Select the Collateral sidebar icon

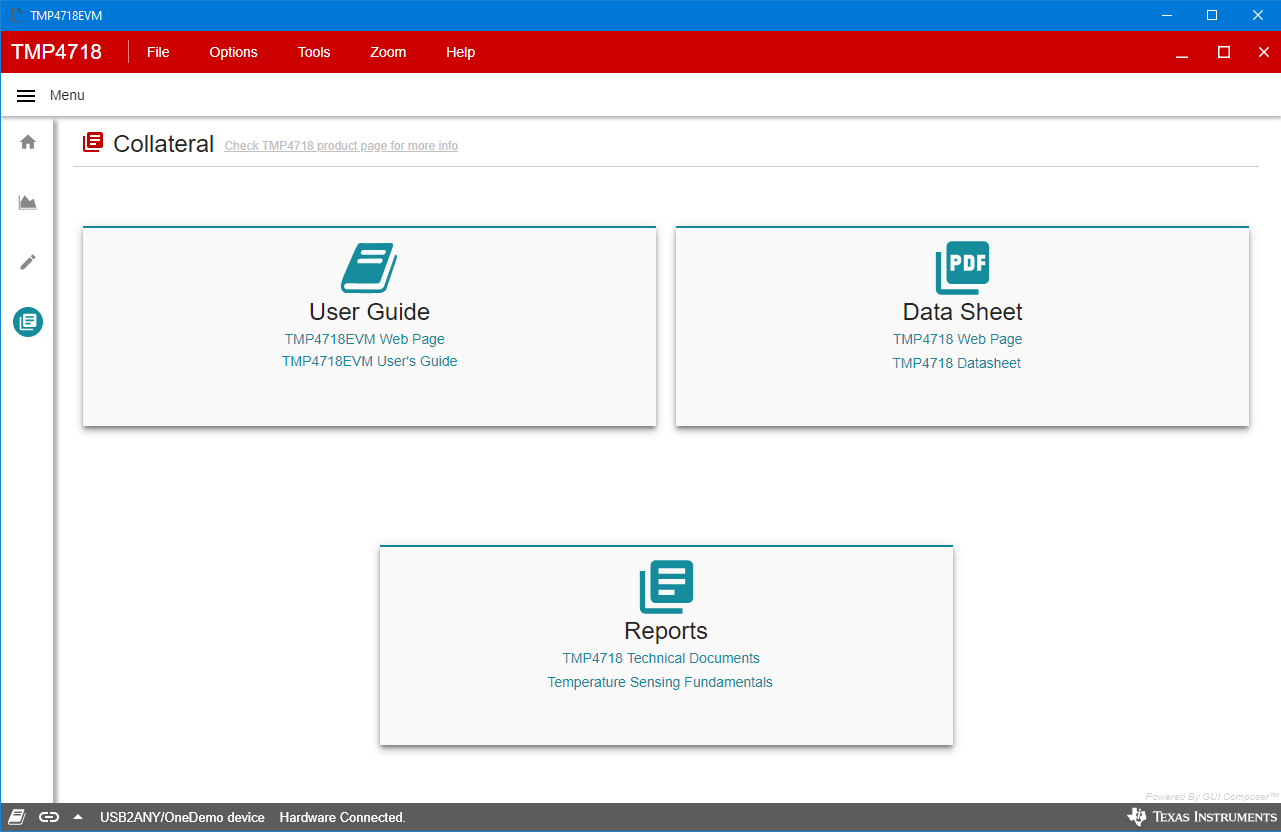click(28, 322)
